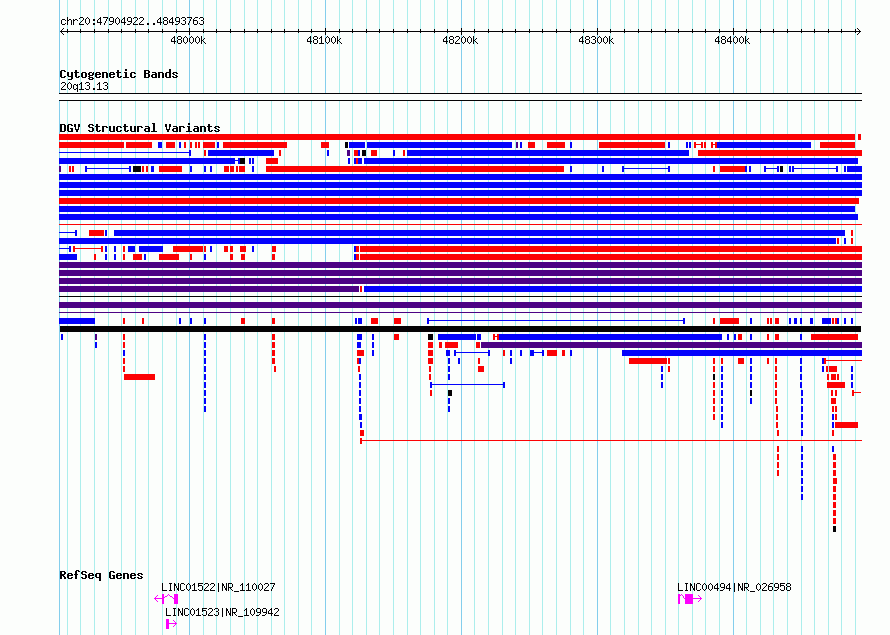The height and width of the screenshot is (635, 890).
Task: Click the RefSeq Genes track title
Action: point(101,575)
